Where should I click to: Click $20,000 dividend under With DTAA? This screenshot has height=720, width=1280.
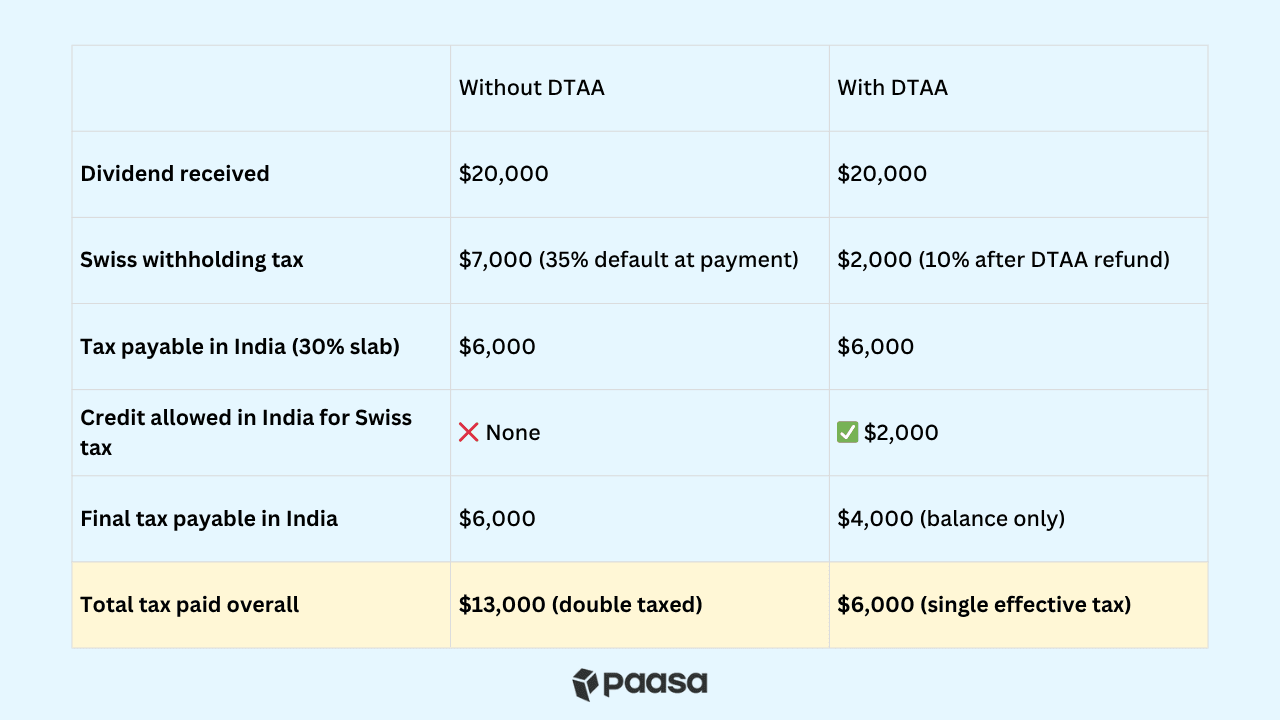[882, 174]
